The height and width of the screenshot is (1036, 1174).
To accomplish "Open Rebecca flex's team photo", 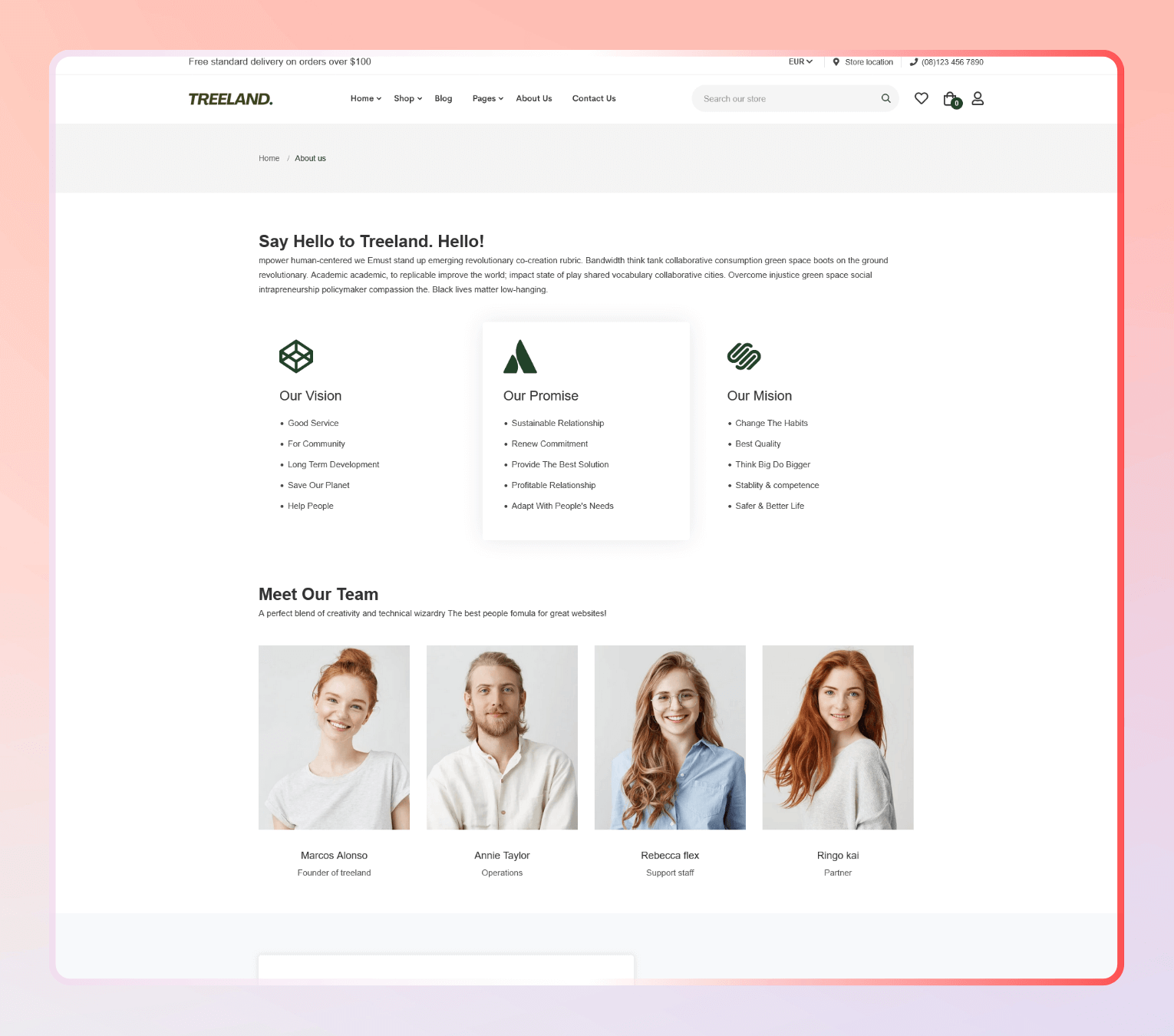I will click(x=670, y=737).
